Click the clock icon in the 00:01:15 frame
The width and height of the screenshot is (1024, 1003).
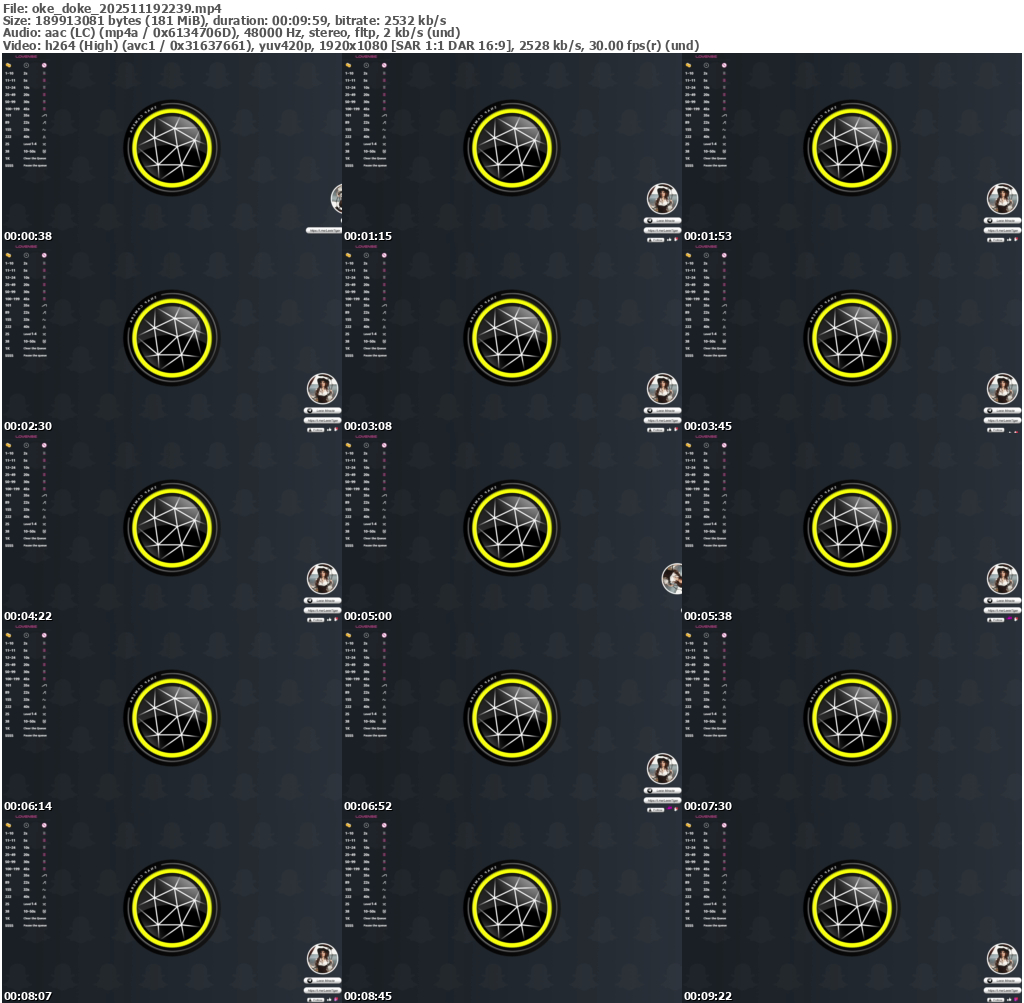(x=367, y=65)
